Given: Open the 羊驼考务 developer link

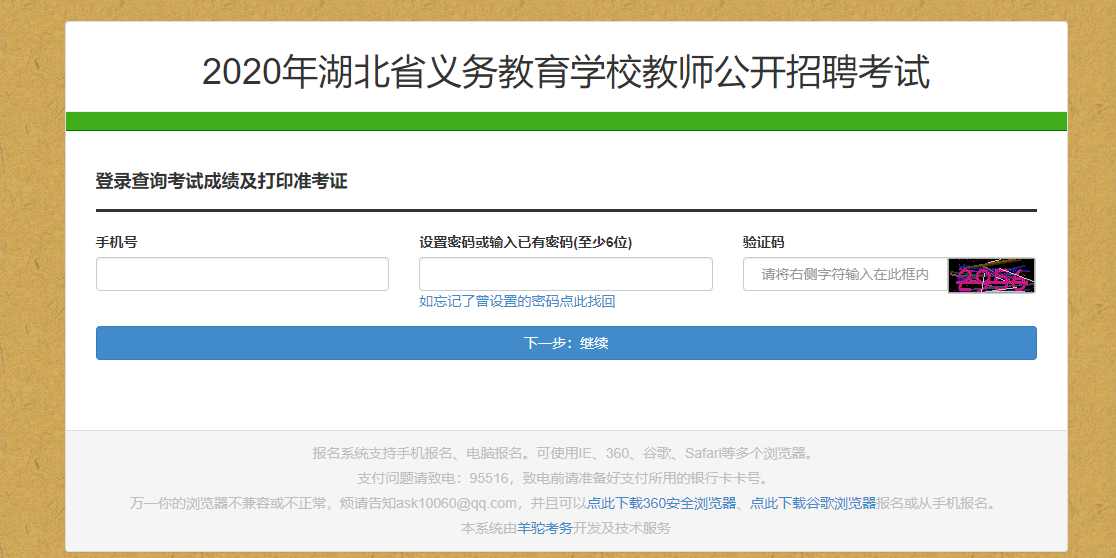Looking at the screenshot, I should coord(544,528).
